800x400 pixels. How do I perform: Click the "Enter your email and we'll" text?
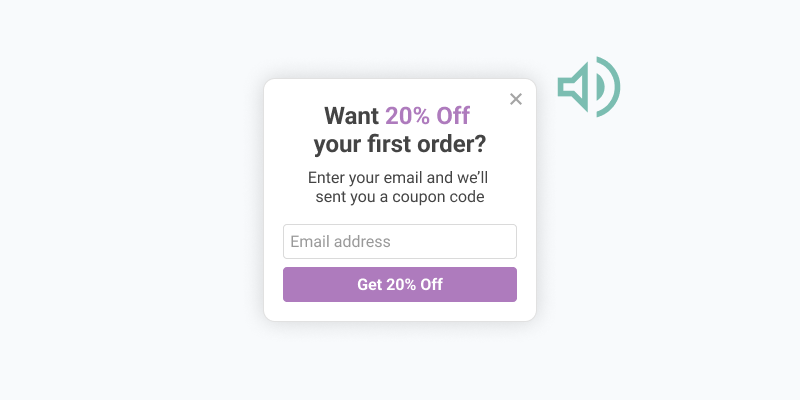pyautogui.click(x=398, y=178)
